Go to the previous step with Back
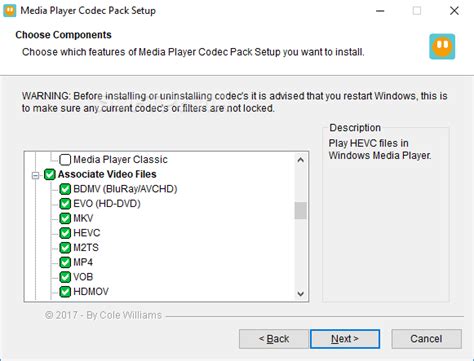The width and height of the screenshot is (474, 361). coord(274,339)
